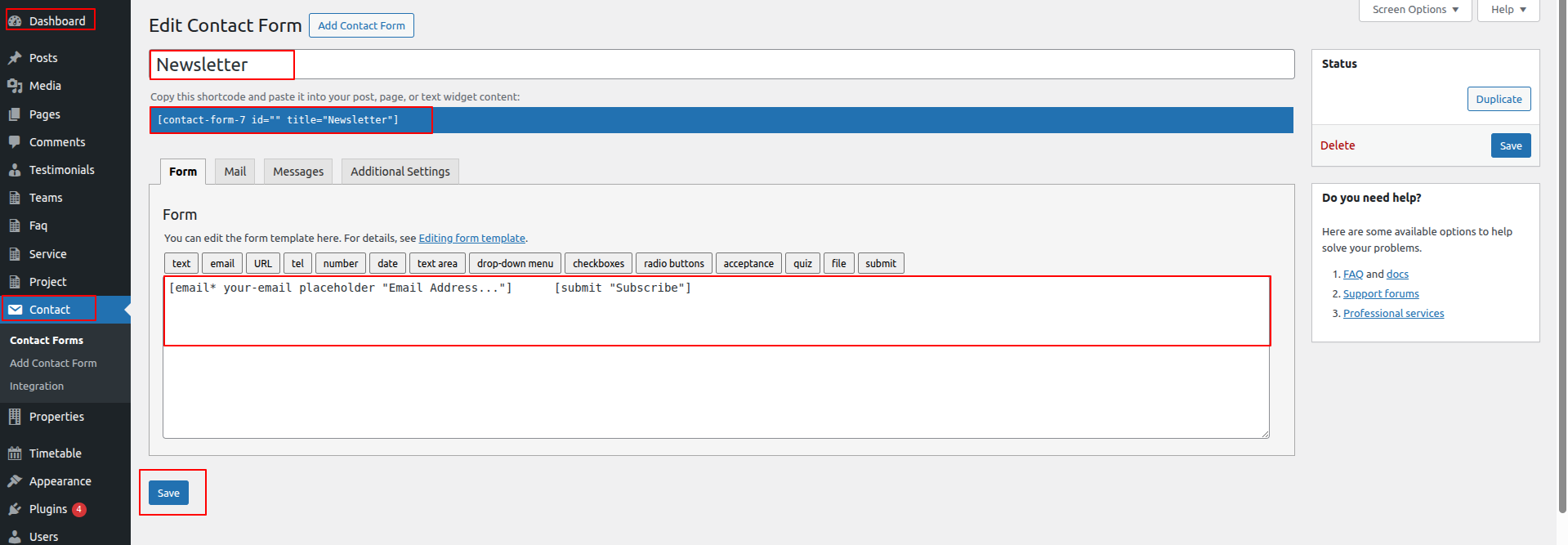Click the Appearance paintbrush icon
The height and width of the screenshot is (545, 1568).
pyautogui.click(x=15, y=481)
